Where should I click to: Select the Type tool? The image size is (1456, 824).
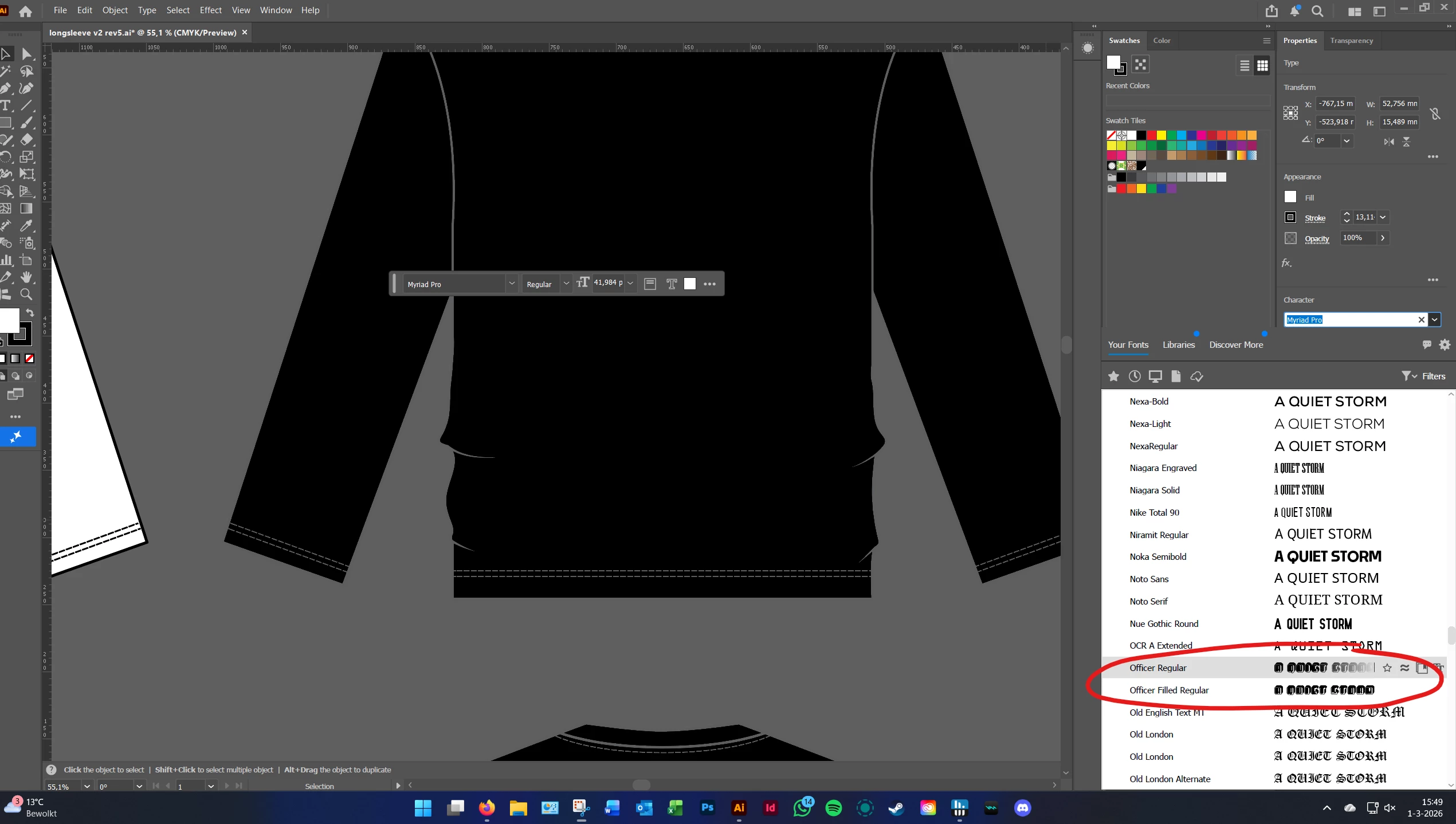(6, 105)
